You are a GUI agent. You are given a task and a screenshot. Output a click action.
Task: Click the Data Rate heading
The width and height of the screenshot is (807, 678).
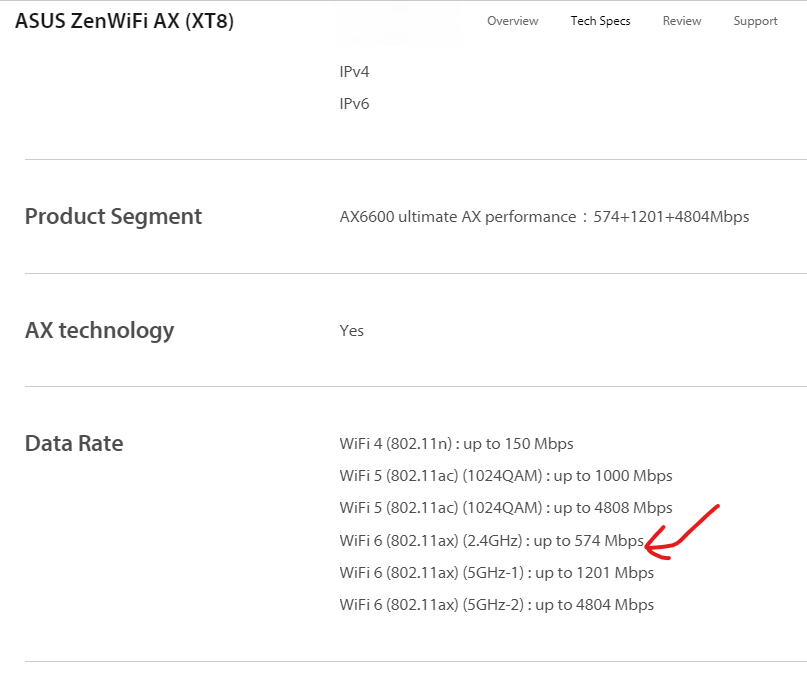pos(74,443)
